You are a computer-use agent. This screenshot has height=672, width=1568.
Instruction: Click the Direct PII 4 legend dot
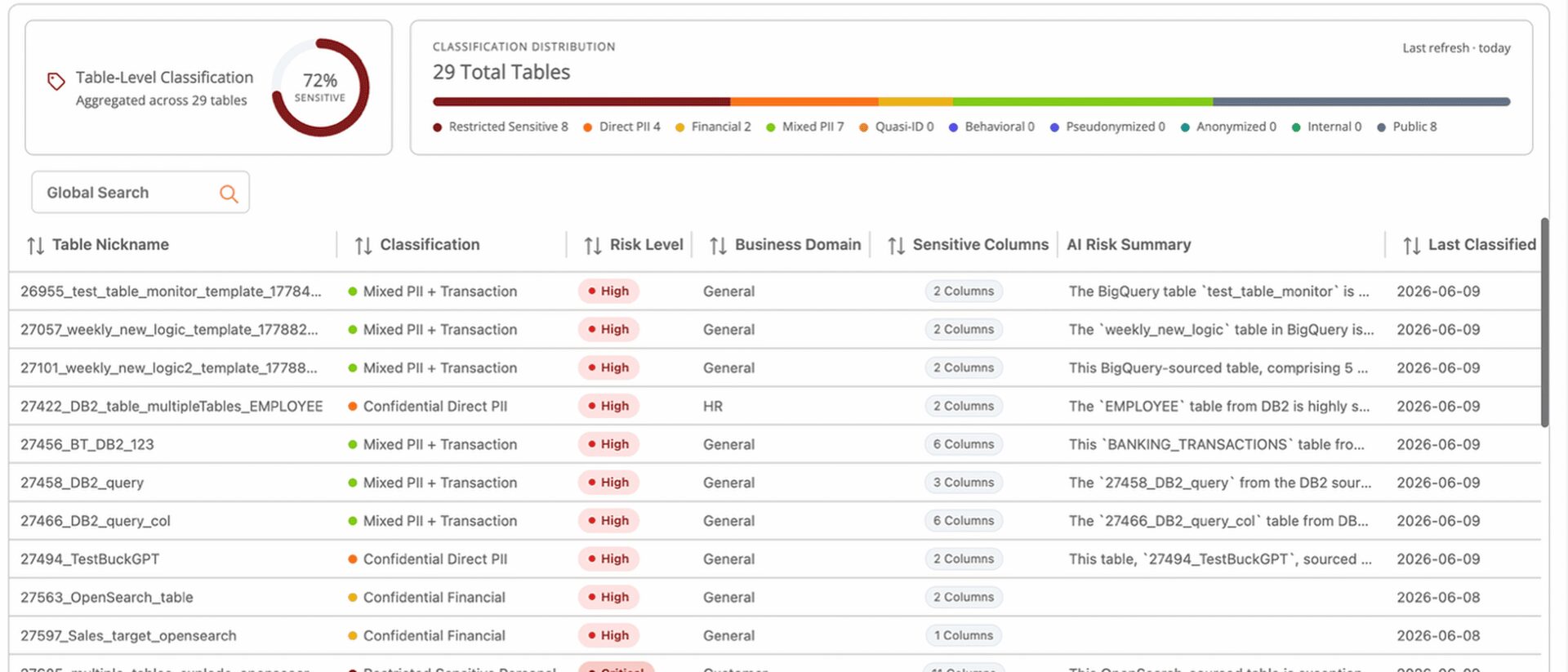(587, 127)
